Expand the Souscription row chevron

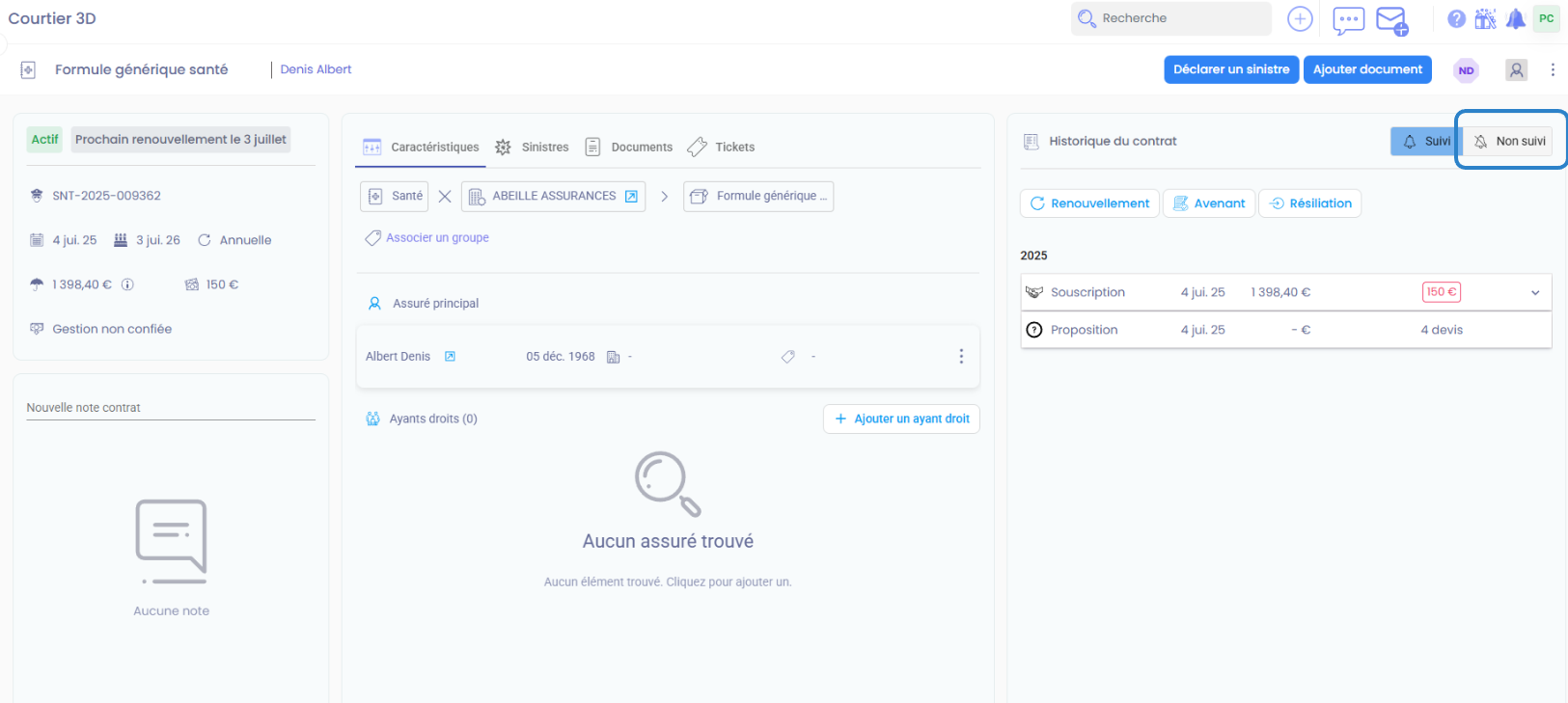click(1535, 292)
